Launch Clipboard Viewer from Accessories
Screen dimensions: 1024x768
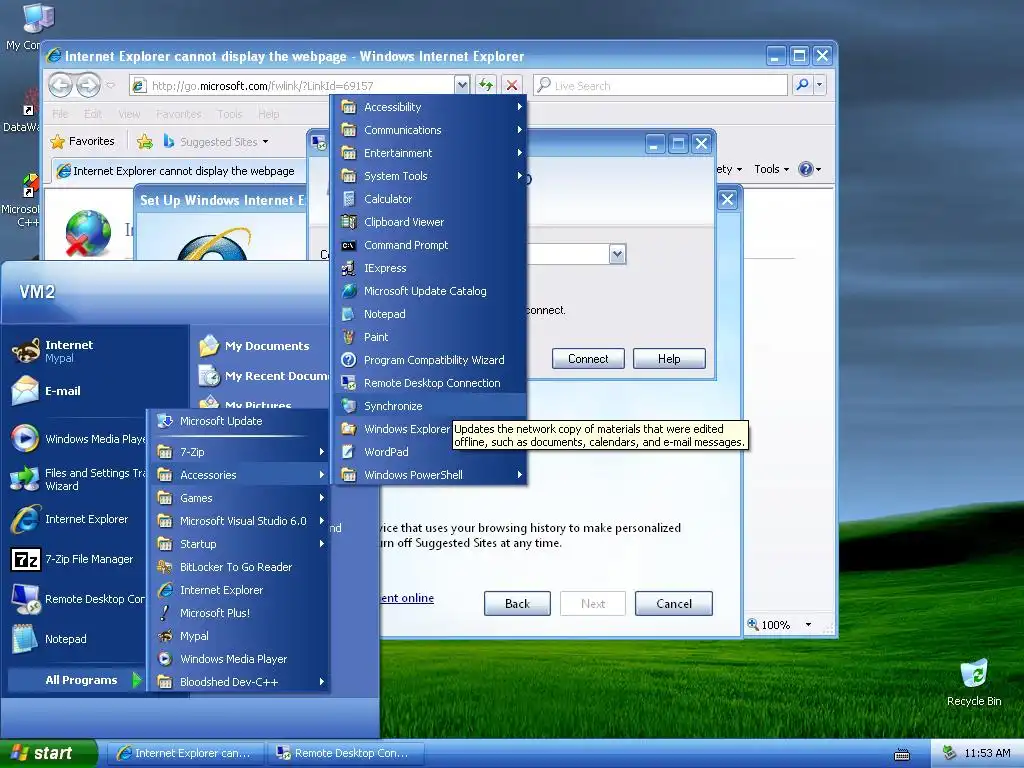[x=430, y=222]
